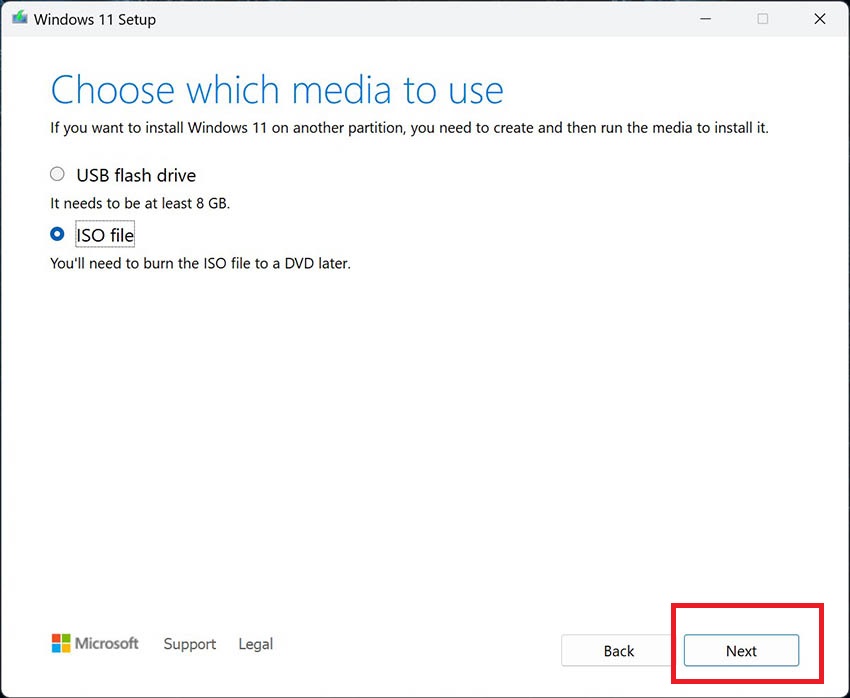Open the Support link

click(x=189, y=644)
